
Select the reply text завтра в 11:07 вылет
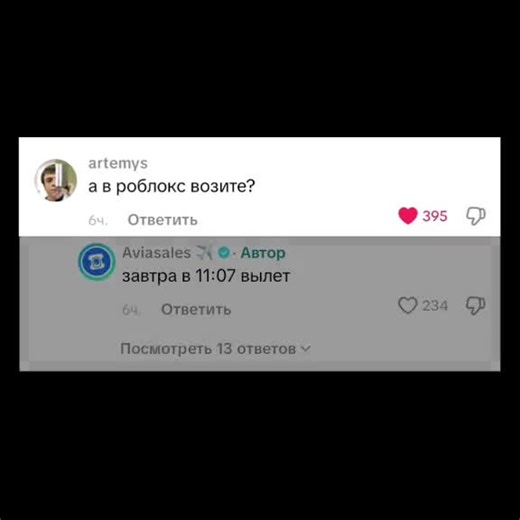click(x=206, y=276)
